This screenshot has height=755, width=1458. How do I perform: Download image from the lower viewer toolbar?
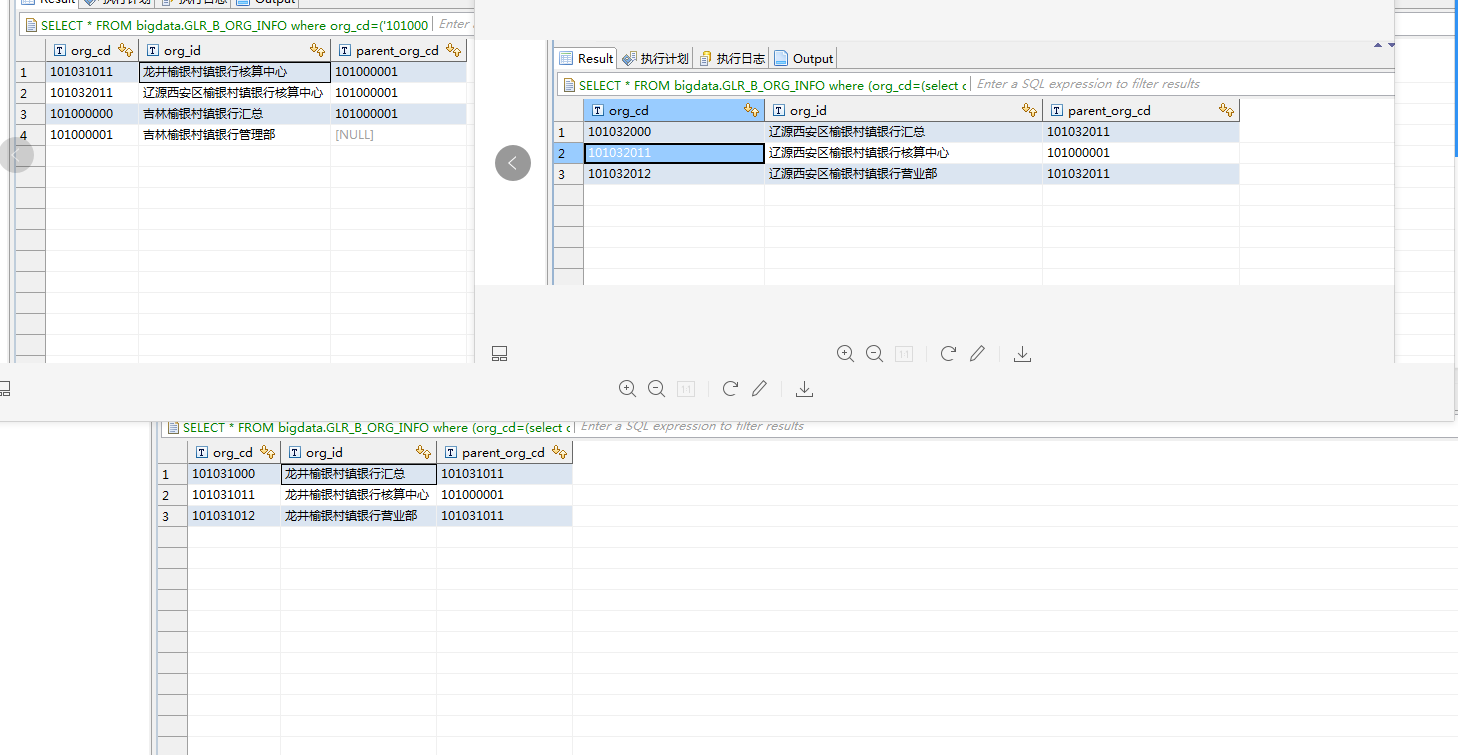pyautogui.click(x=804, y=389)
